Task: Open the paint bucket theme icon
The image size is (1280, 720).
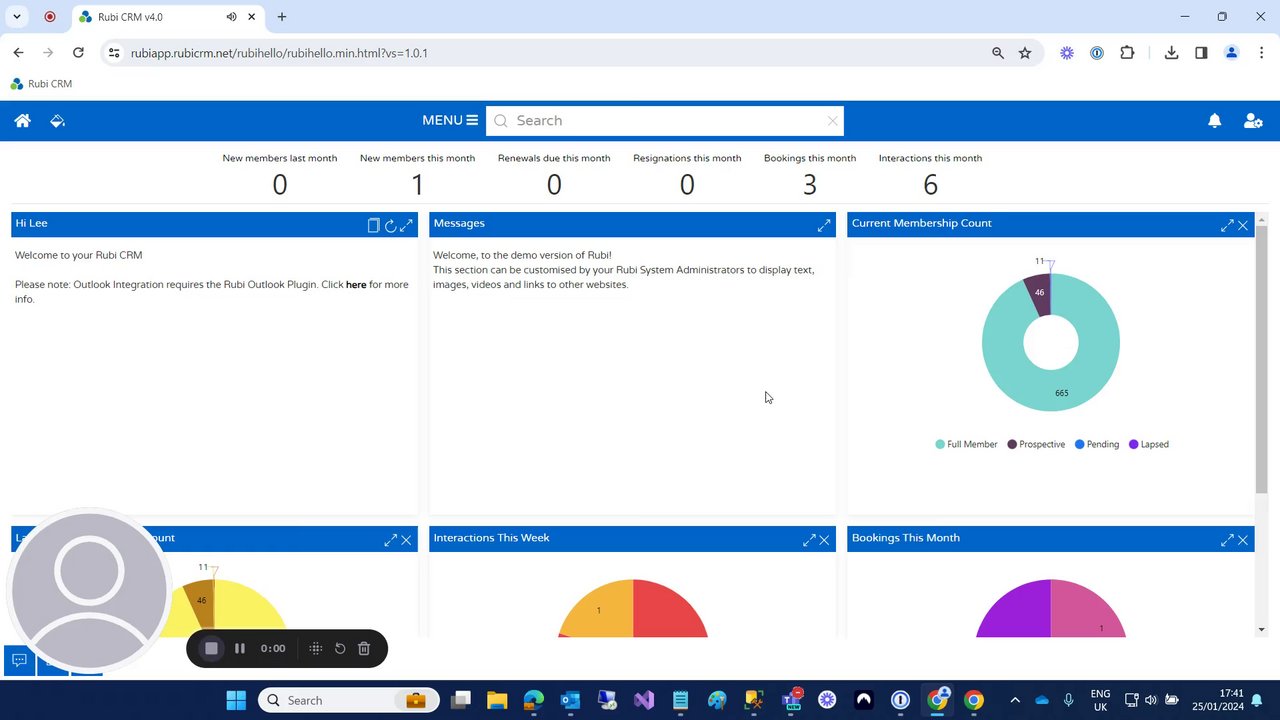Action: pyautogui.click(x=57, y=121)
